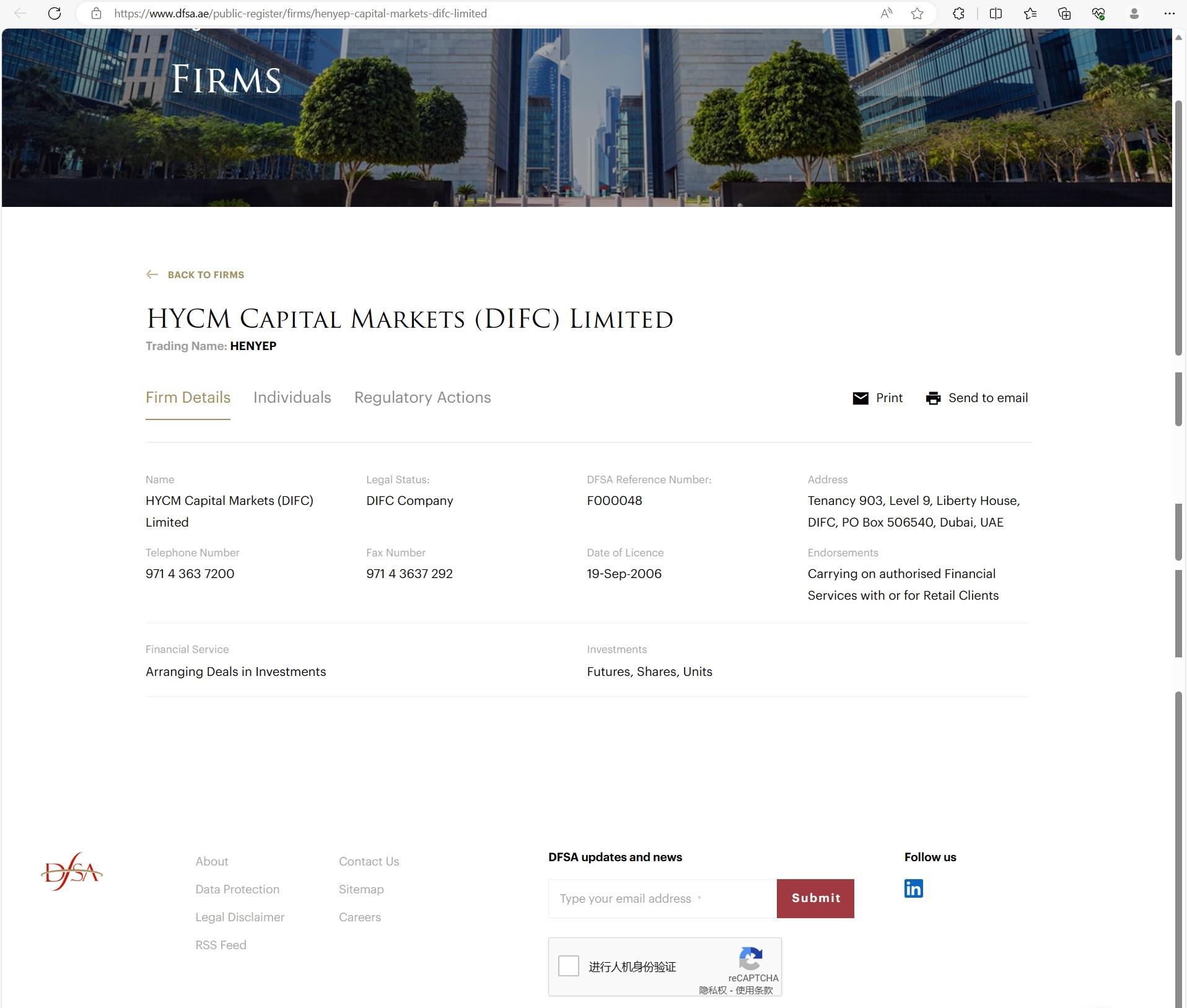
Task: Open Favorites list icon
Action: (x=1030, y=13)
